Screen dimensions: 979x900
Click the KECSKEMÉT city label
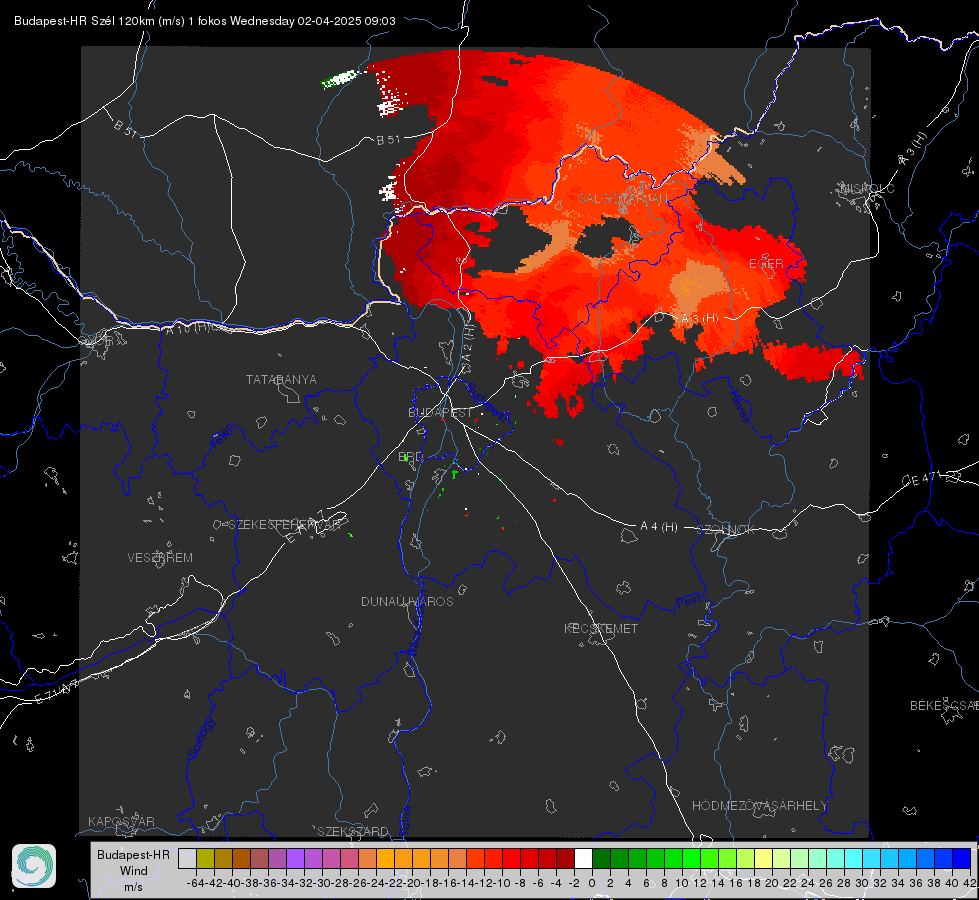(x=601, y=629)
